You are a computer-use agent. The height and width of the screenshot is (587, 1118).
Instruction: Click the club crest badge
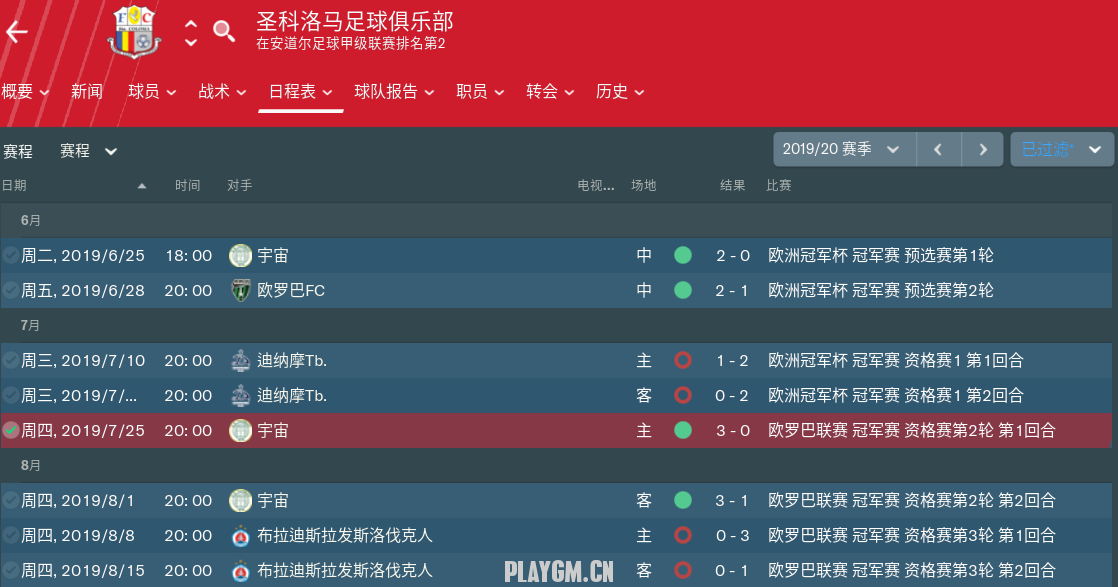[x=133, y=32]
